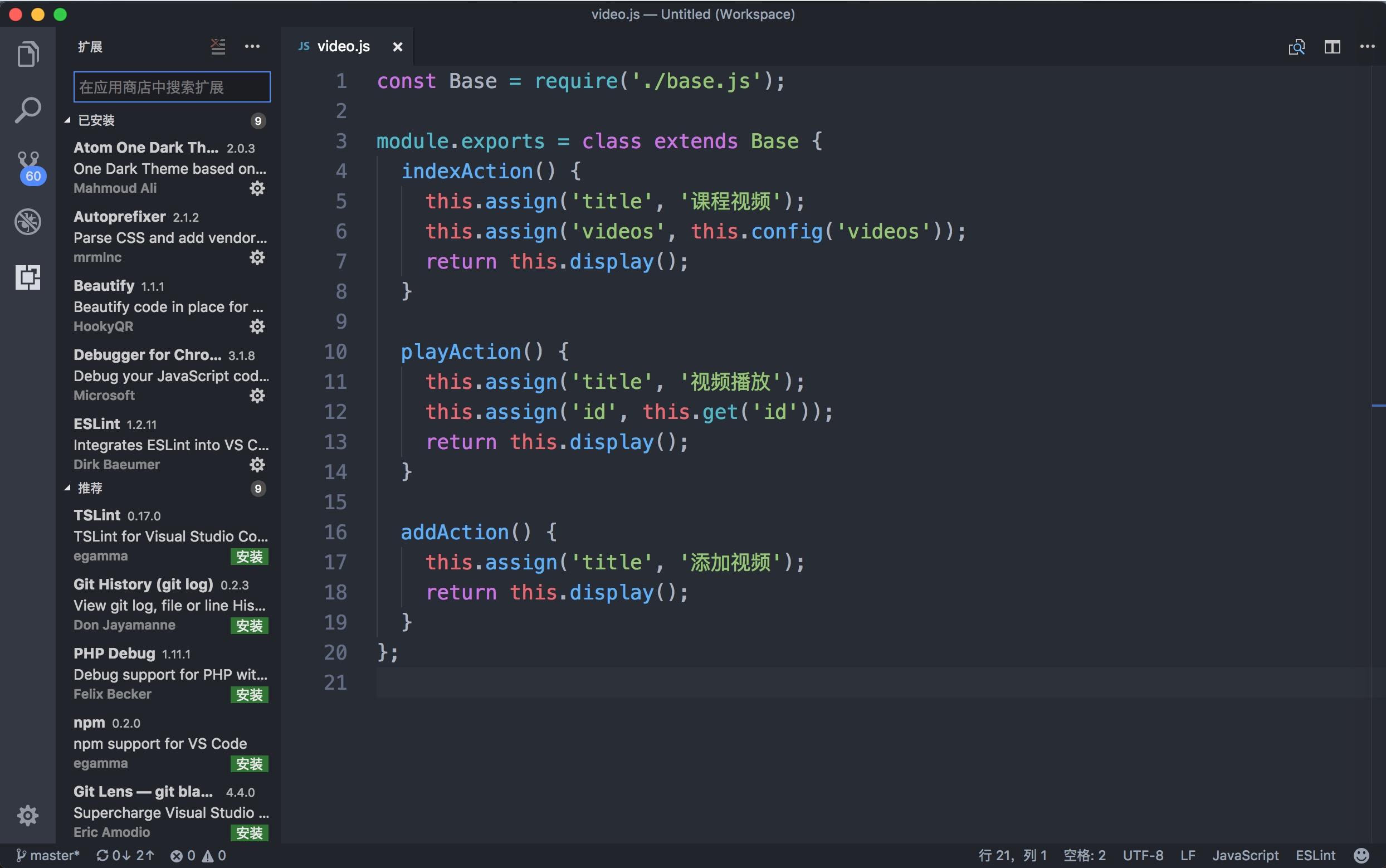Open settings gear for the Beautify extension

pos(258,326)
